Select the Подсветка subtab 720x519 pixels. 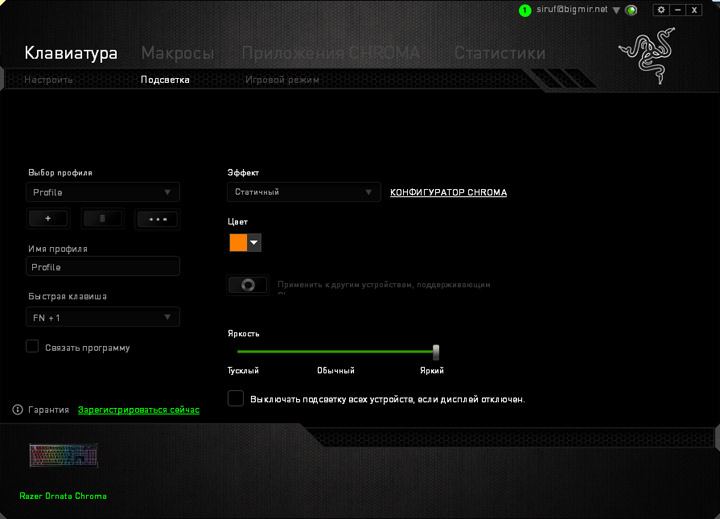tap(165, 80)
